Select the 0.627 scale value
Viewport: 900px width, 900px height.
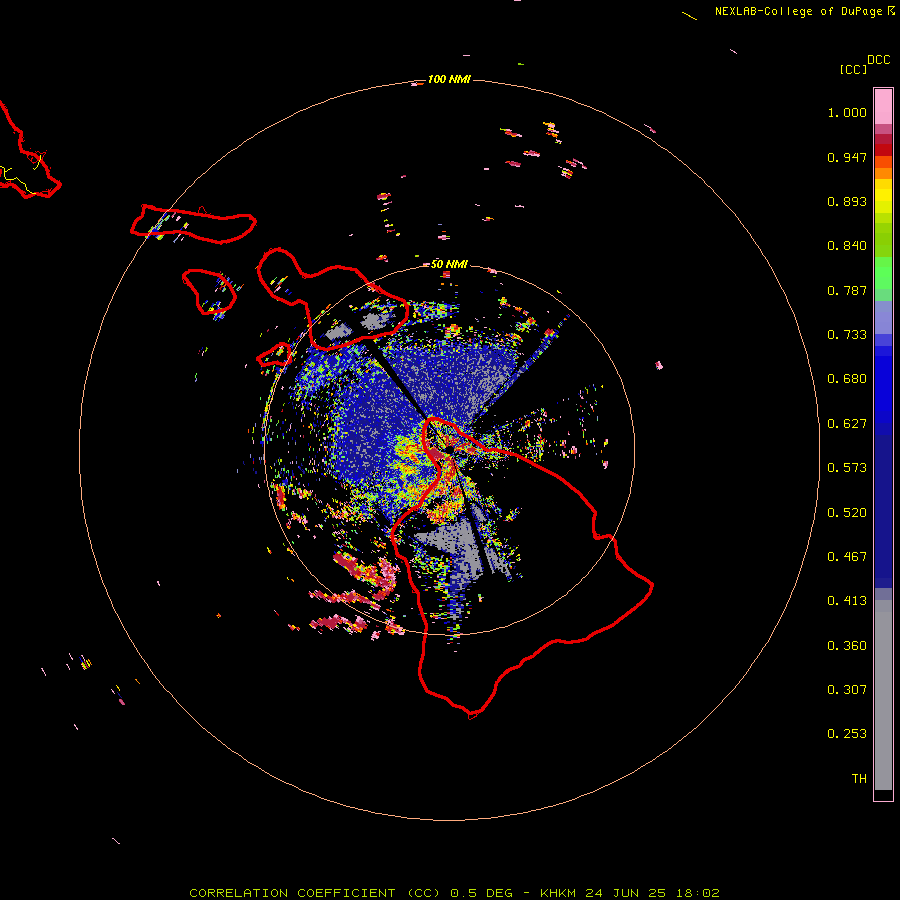pos(847,424)
